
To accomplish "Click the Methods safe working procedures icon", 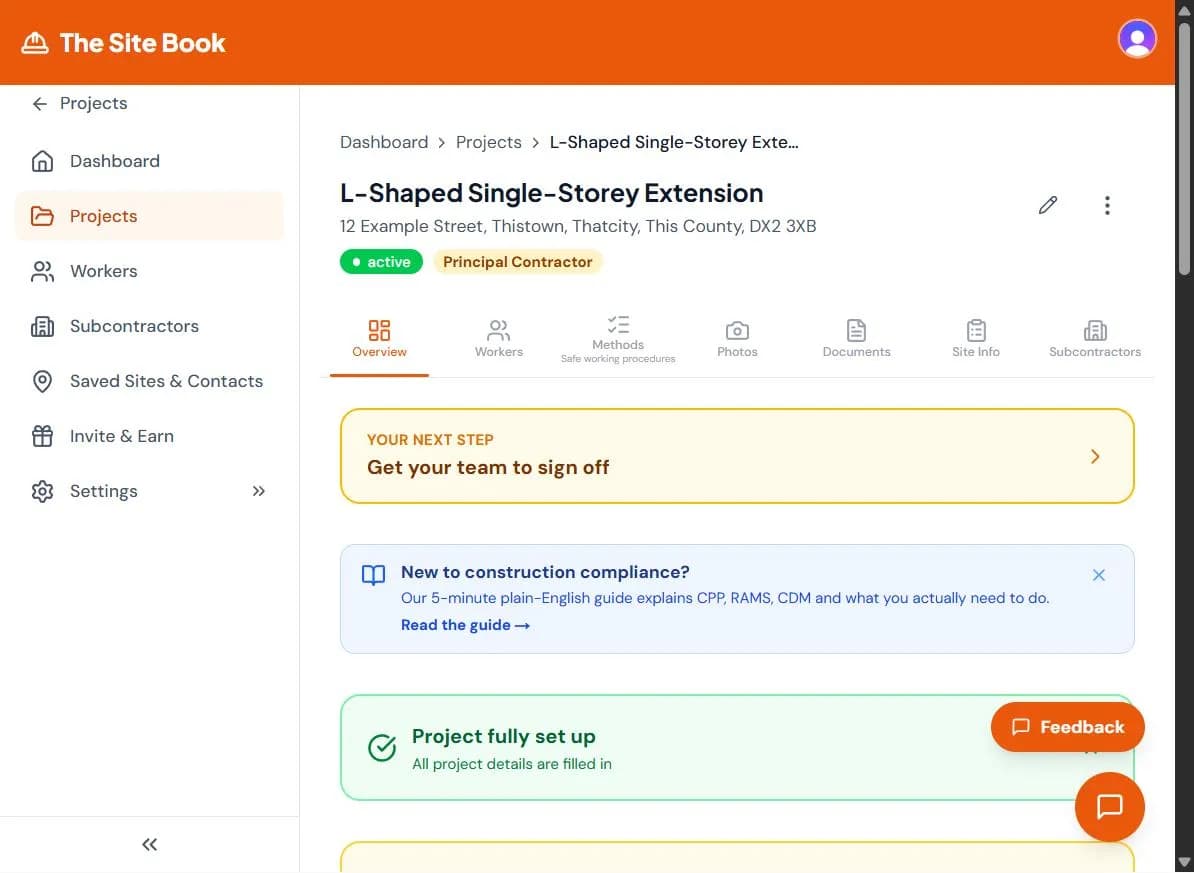I will click(x=617, y=322).
